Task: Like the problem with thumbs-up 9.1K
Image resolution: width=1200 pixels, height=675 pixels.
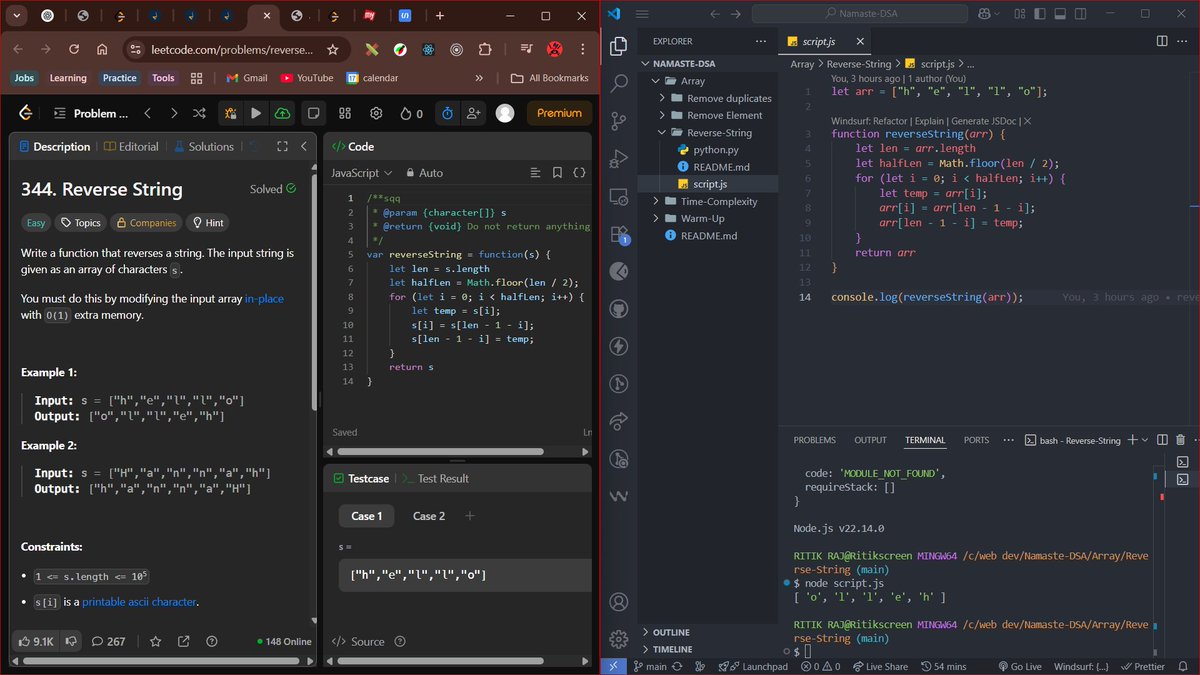Action: [35, 641]
